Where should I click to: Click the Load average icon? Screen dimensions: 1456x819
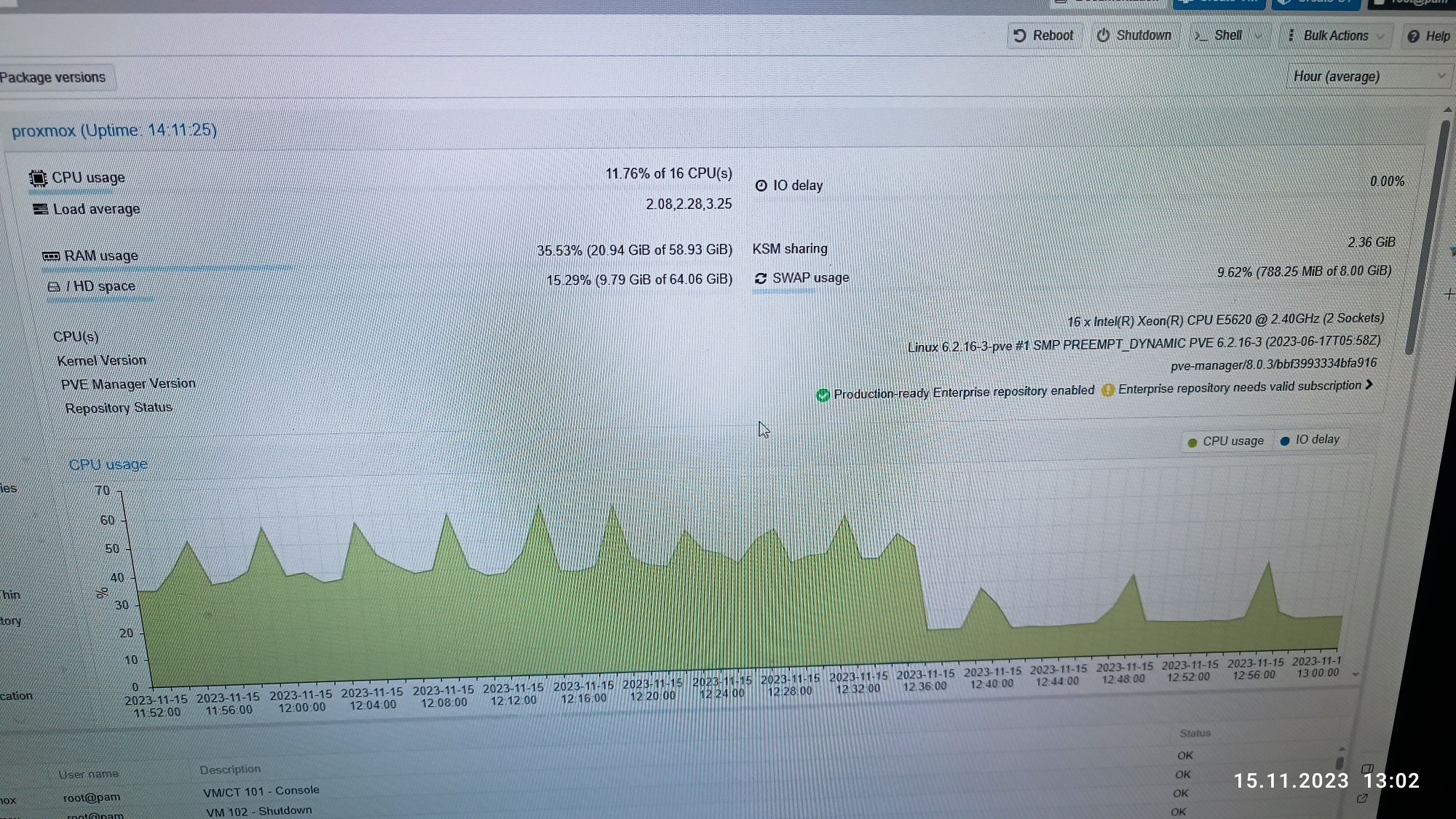(41, 210)
